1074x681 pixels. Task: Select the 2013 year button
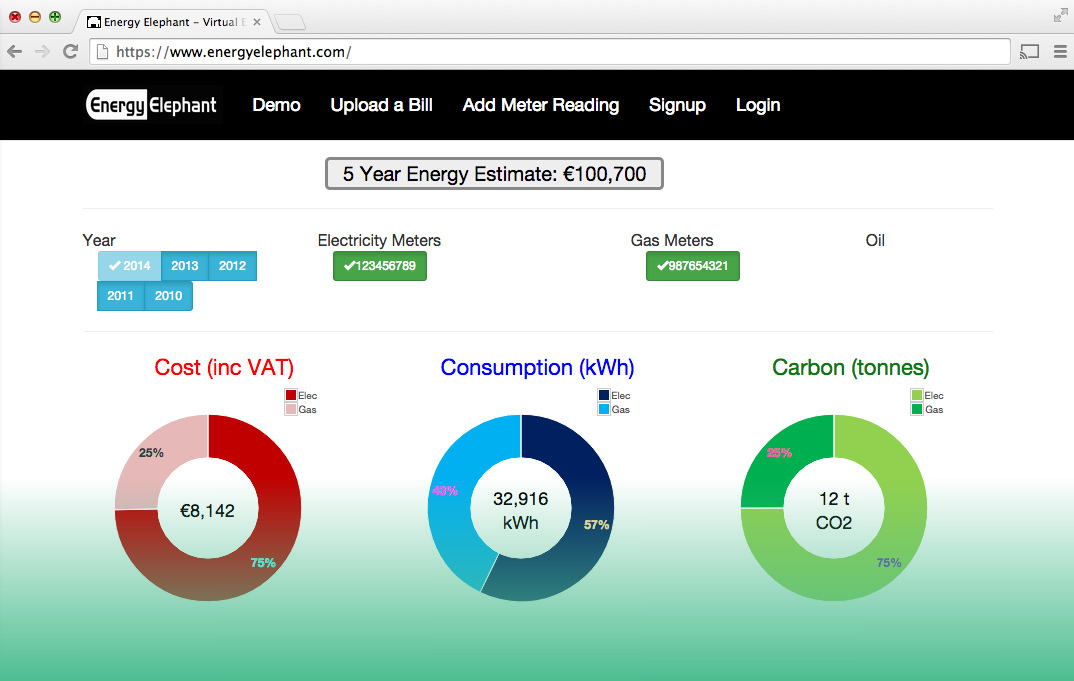184,266
